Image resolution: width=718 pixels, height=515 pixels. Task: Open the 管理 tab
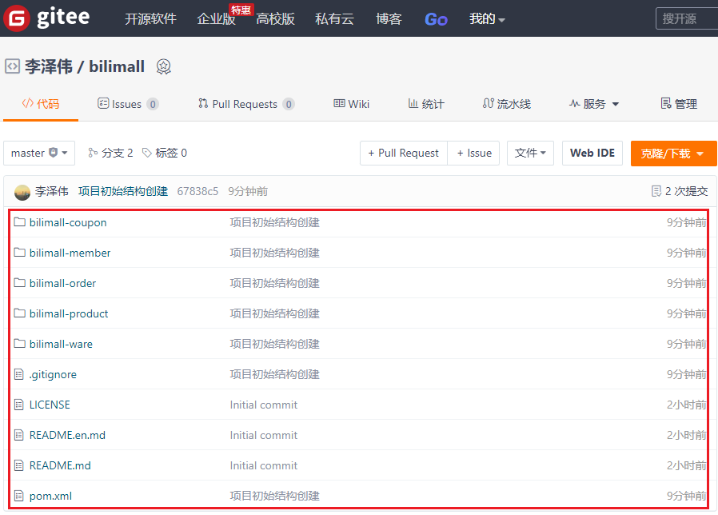pyautogui.click(x=679, y=104)
